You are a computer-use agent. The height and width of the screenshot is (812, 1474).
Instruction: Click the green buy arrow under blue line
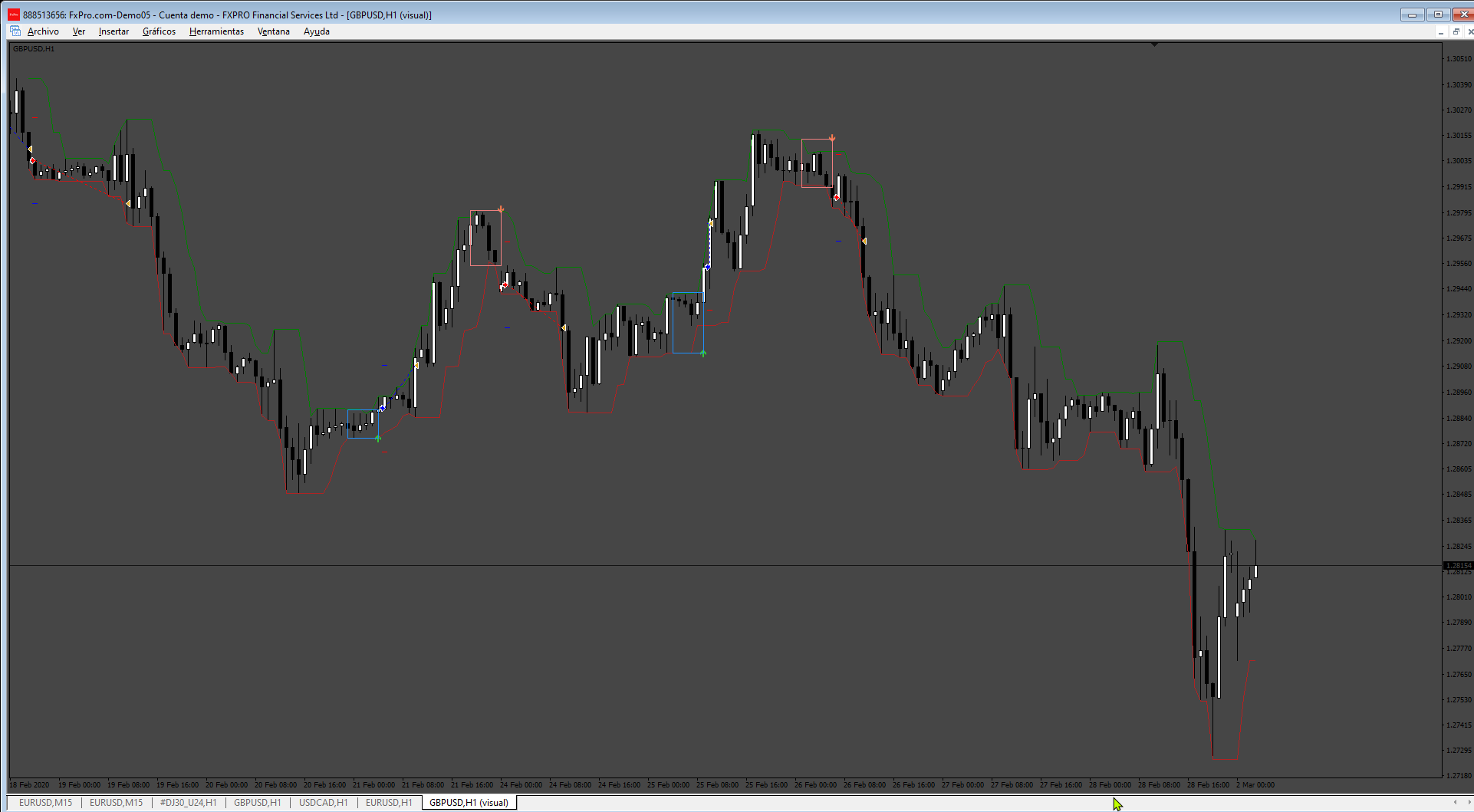pos(703,353)
